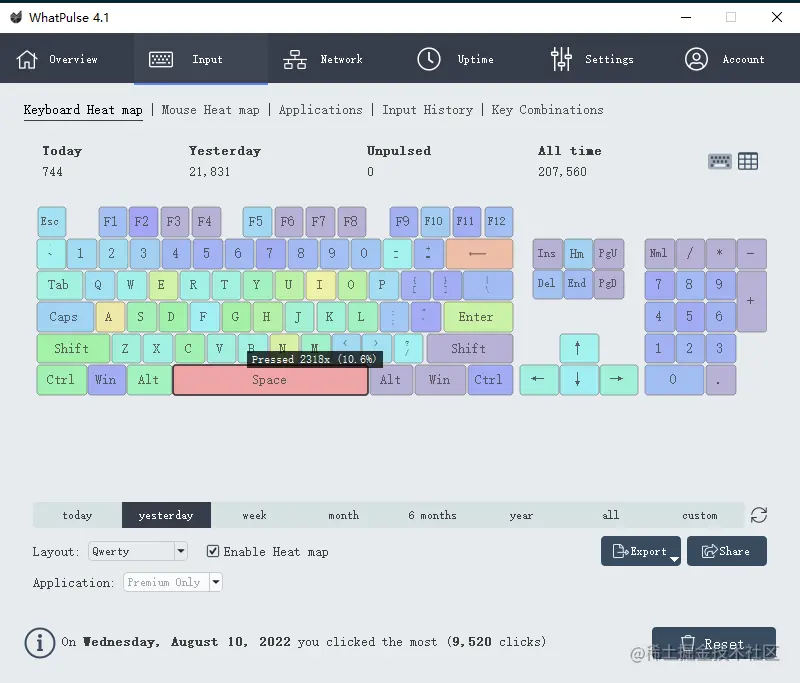The width and height of the screenshot is (800, 683).
Task: Click the refresh icon beside custom
Action: (759, 515)
